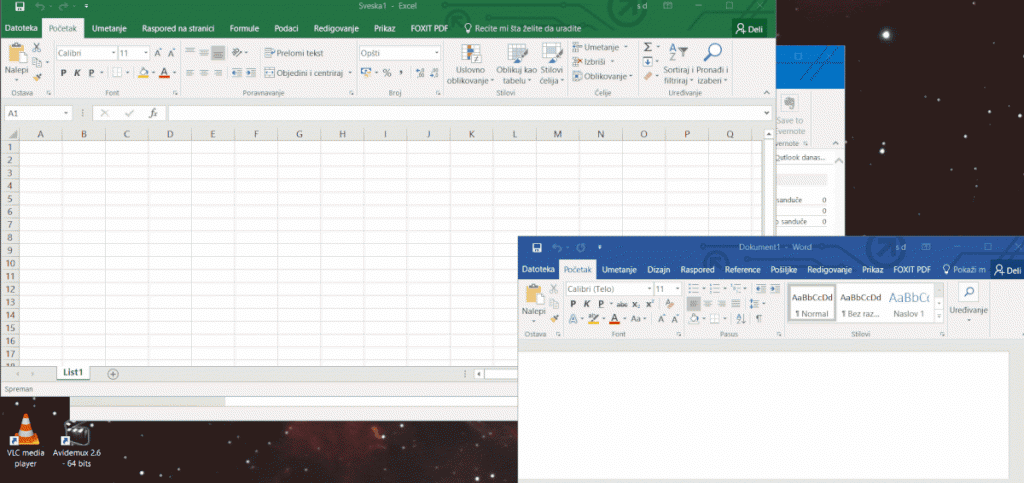Expand Word styles gallery more arrow
Viewport: 1024px width, 483px height.
(x=939, y=316)
